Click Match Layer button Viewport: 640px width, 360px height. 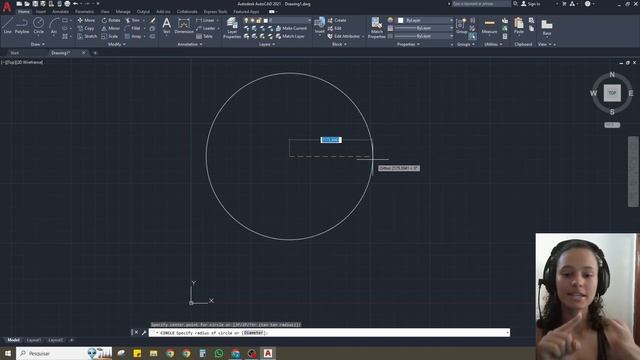pos(290,36)
